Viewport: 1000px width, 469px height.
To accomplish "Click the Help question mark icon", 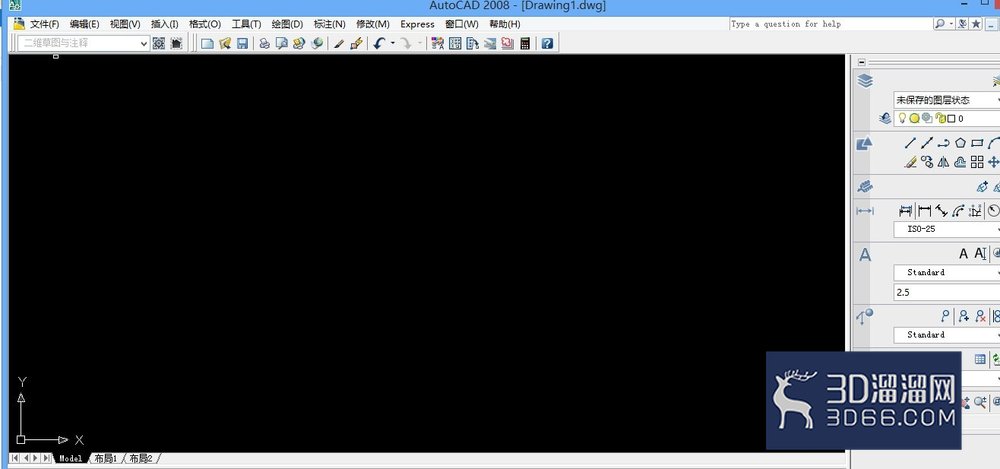I will coord(547,43).
